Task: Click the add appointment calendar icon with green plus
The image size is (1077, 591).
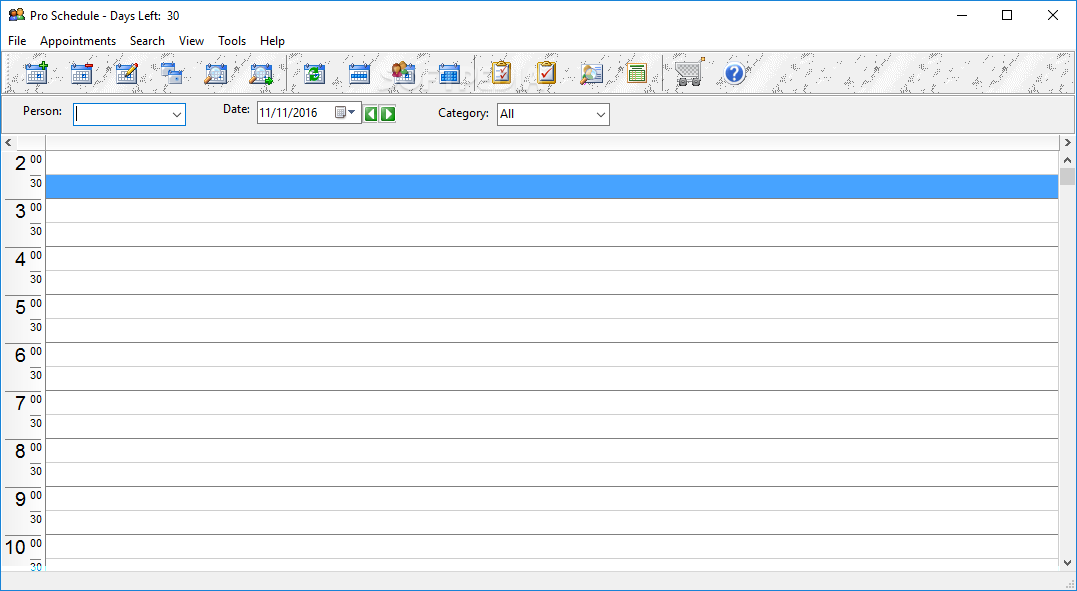Action: pyautogui.click(x=36, y=73)
